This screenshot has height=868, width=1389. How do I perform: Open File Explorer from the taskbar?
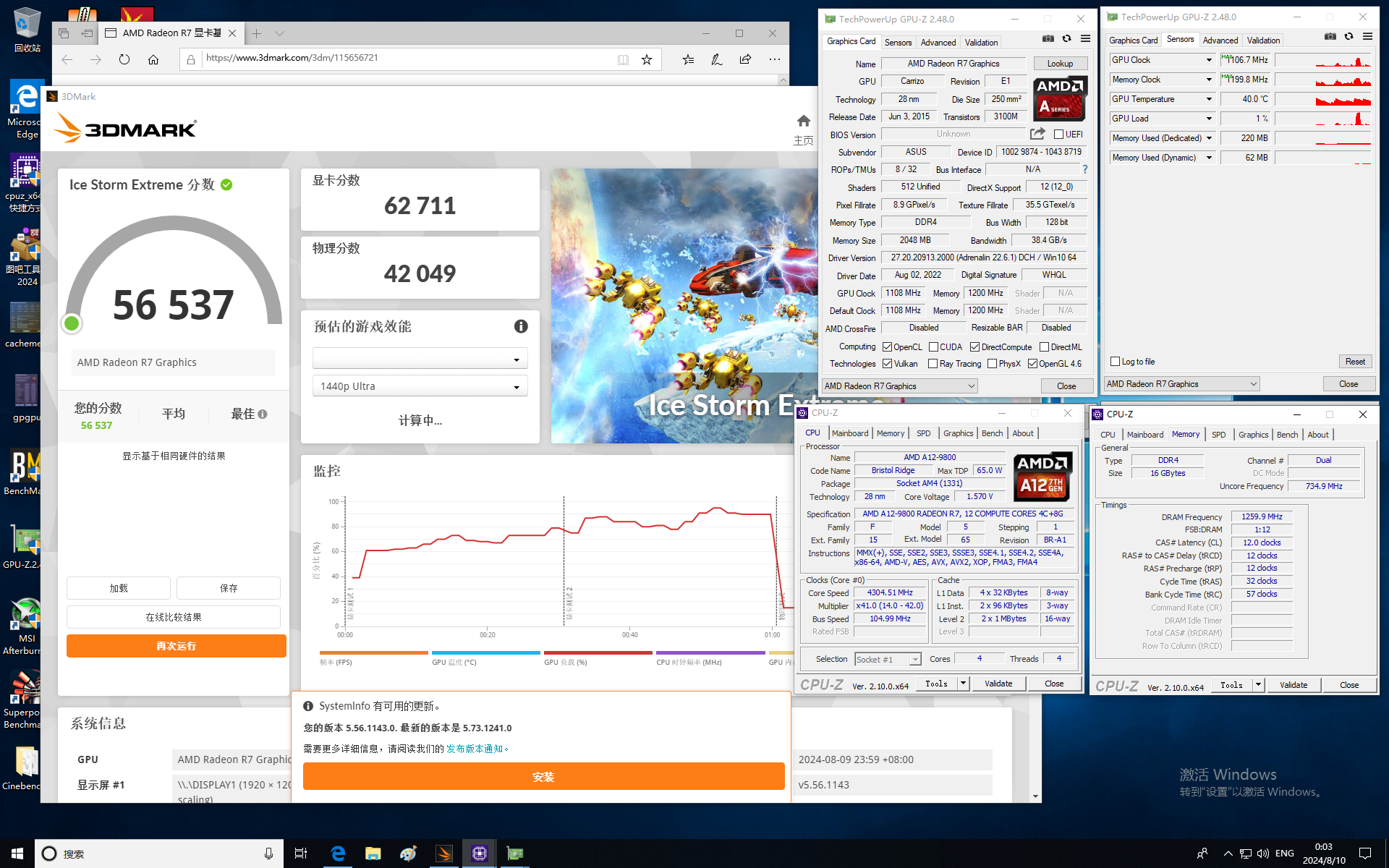[x=373, y=854]
